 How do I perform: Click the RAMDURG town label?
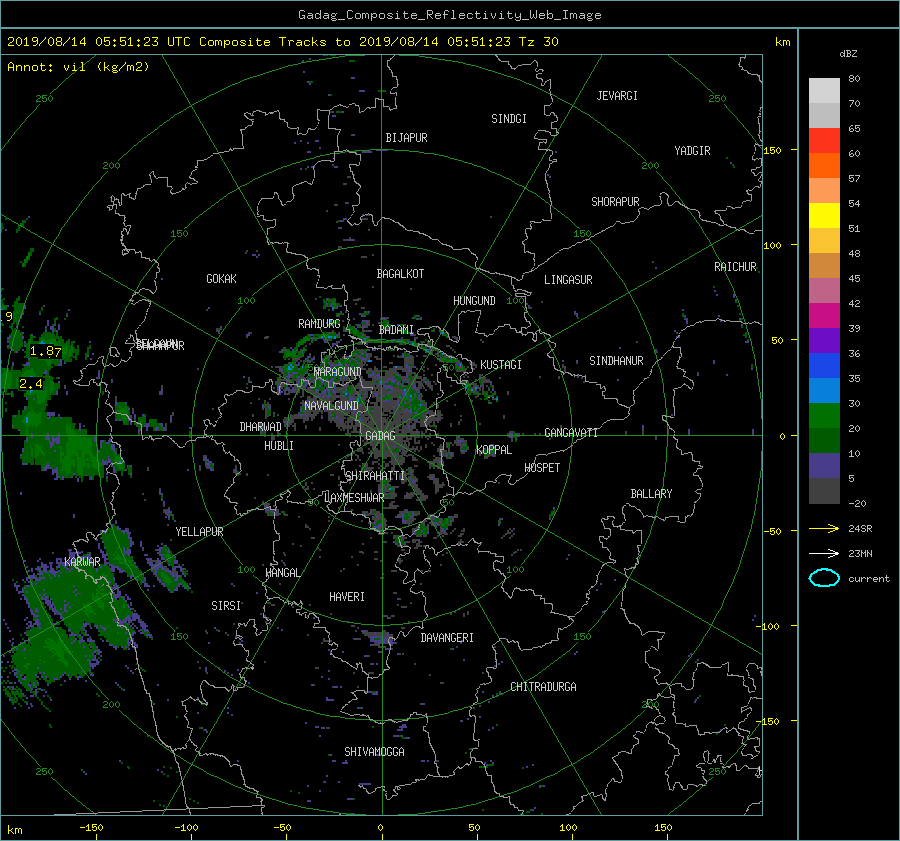(x=319, y=324)
